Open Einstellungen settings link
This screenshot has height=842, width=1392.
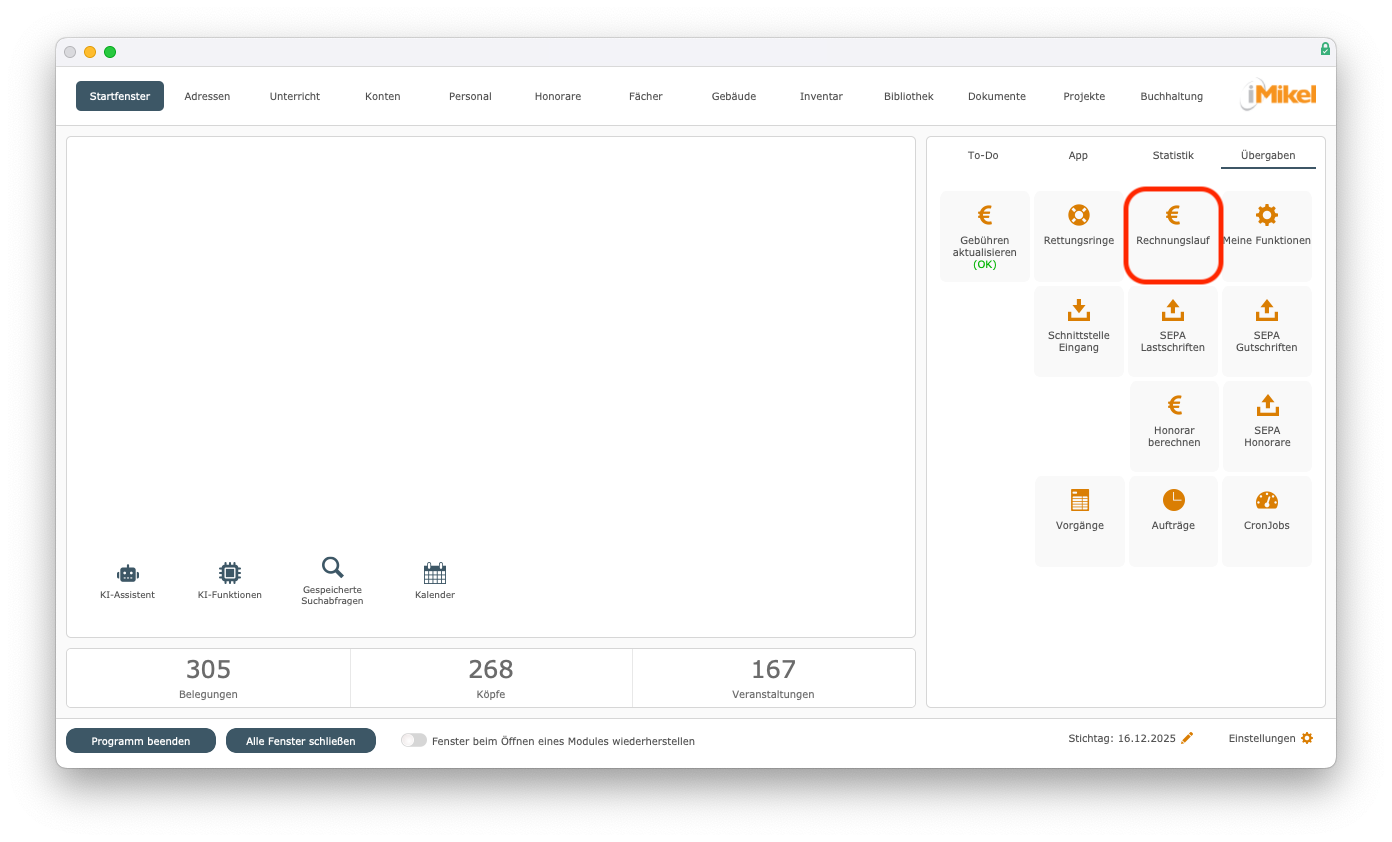click(1270, 738)
